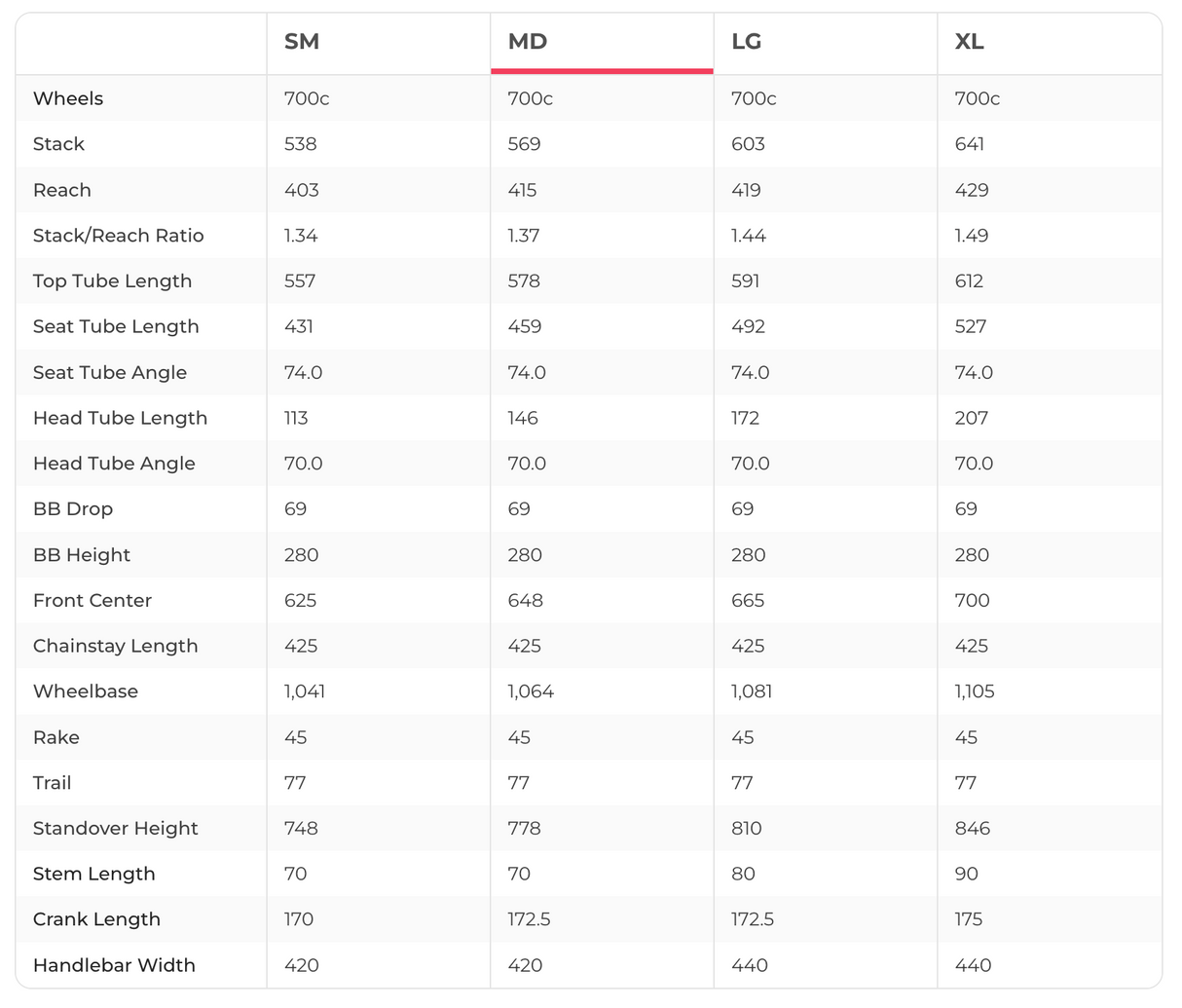Screen dimensions: 1182x1008
Task: Click the Stack/Reach Ratio row label
Action: [119, 236]
